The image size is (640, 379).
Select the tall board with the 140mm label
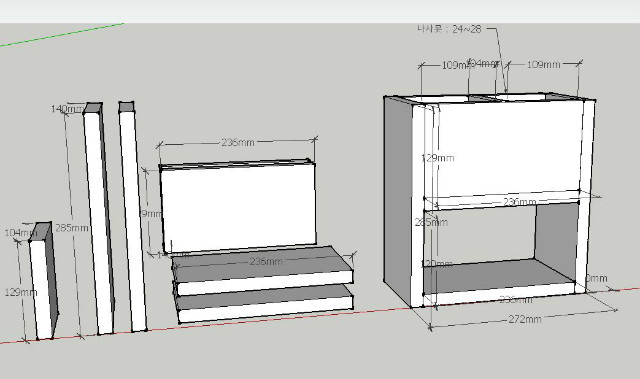[99, 219]
